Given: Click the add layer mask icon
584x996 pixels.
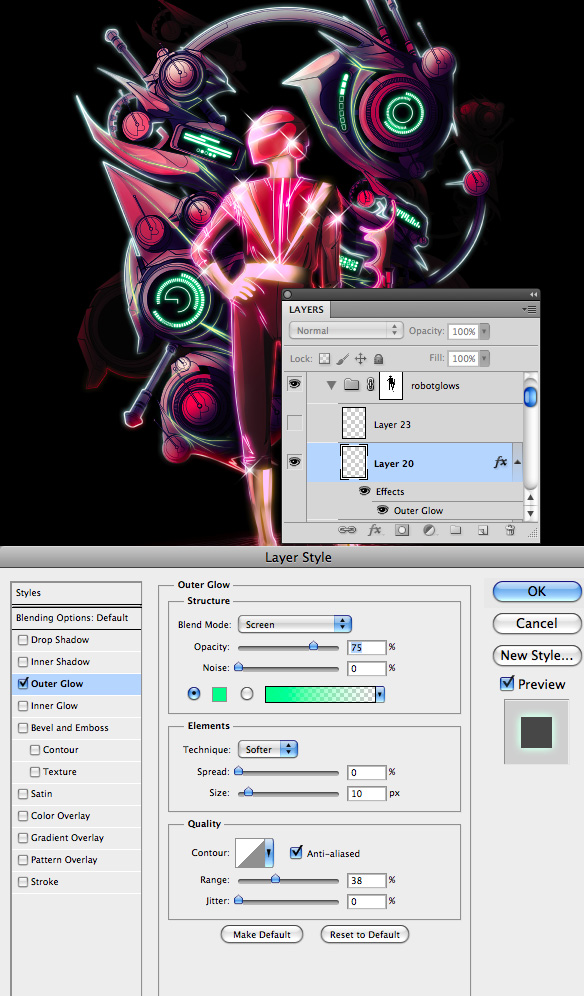Looking at the screenshot, I should coord(402,530).
